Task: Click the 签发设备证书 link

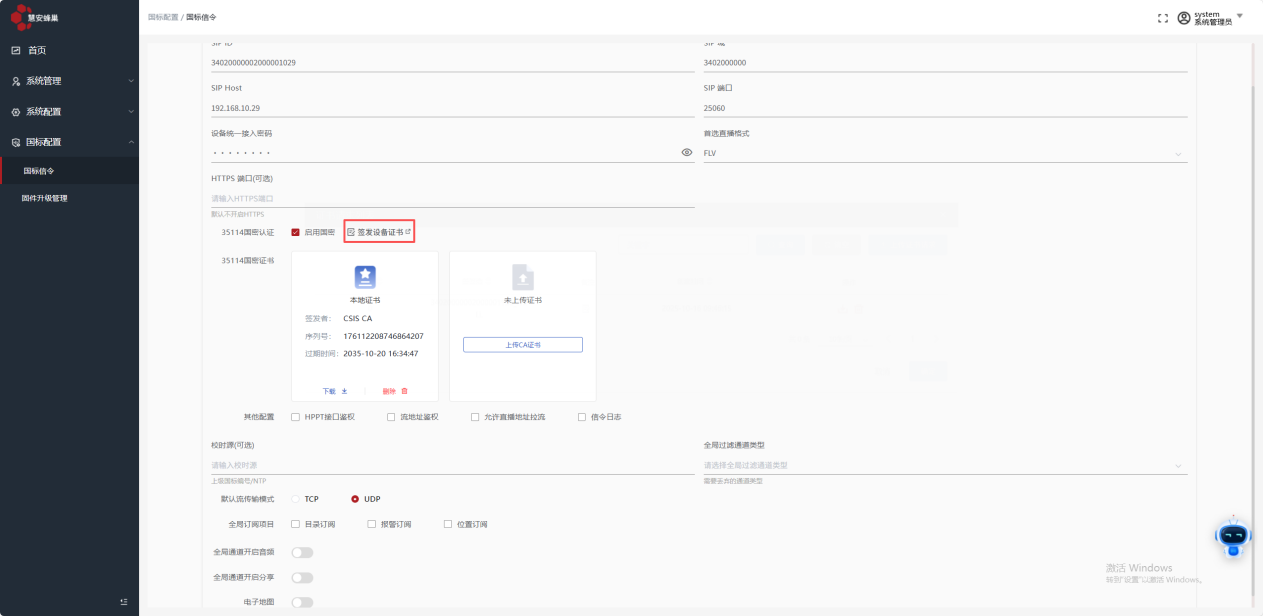Action: 379,232
